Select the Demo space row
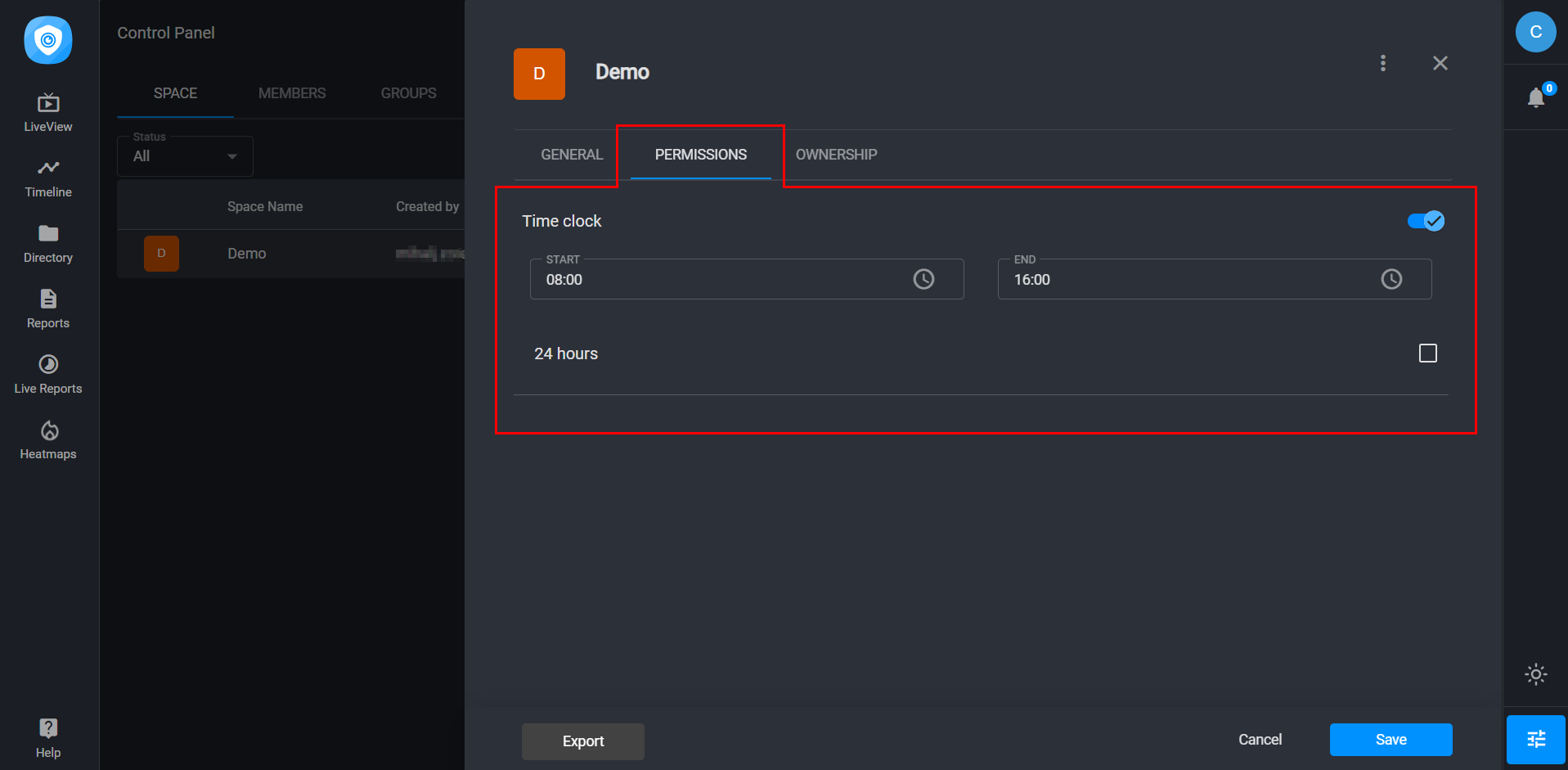The height and width of the screenshot is (770, 1568). tap(246, 253)
